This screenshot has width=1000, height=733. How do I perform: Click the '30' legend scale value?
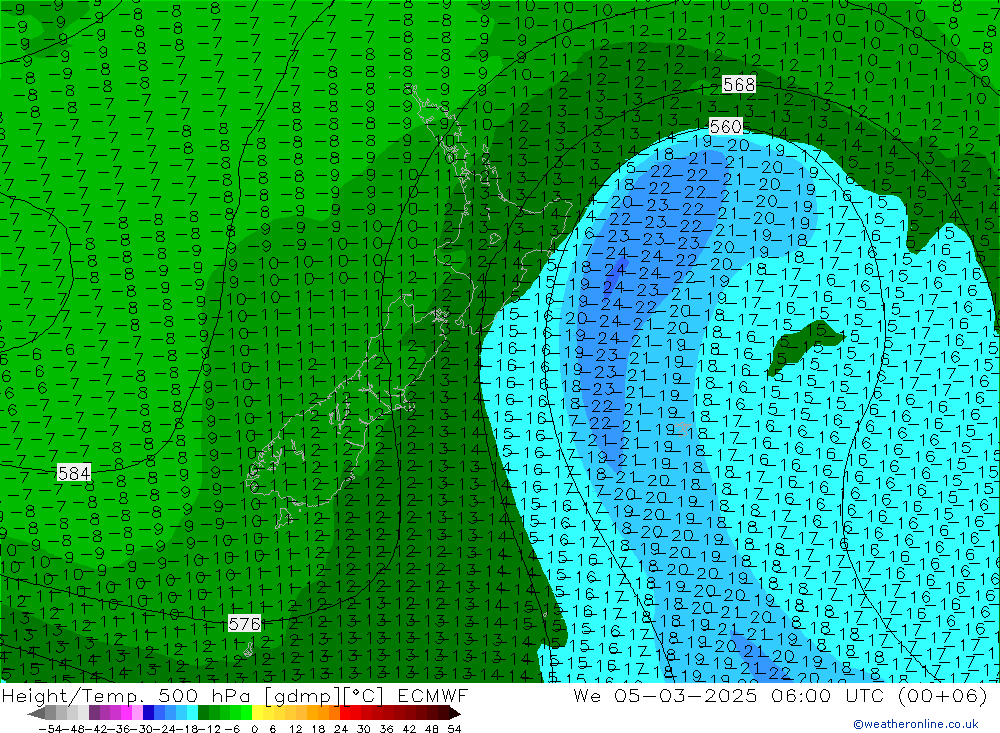[x=364, y=729]
